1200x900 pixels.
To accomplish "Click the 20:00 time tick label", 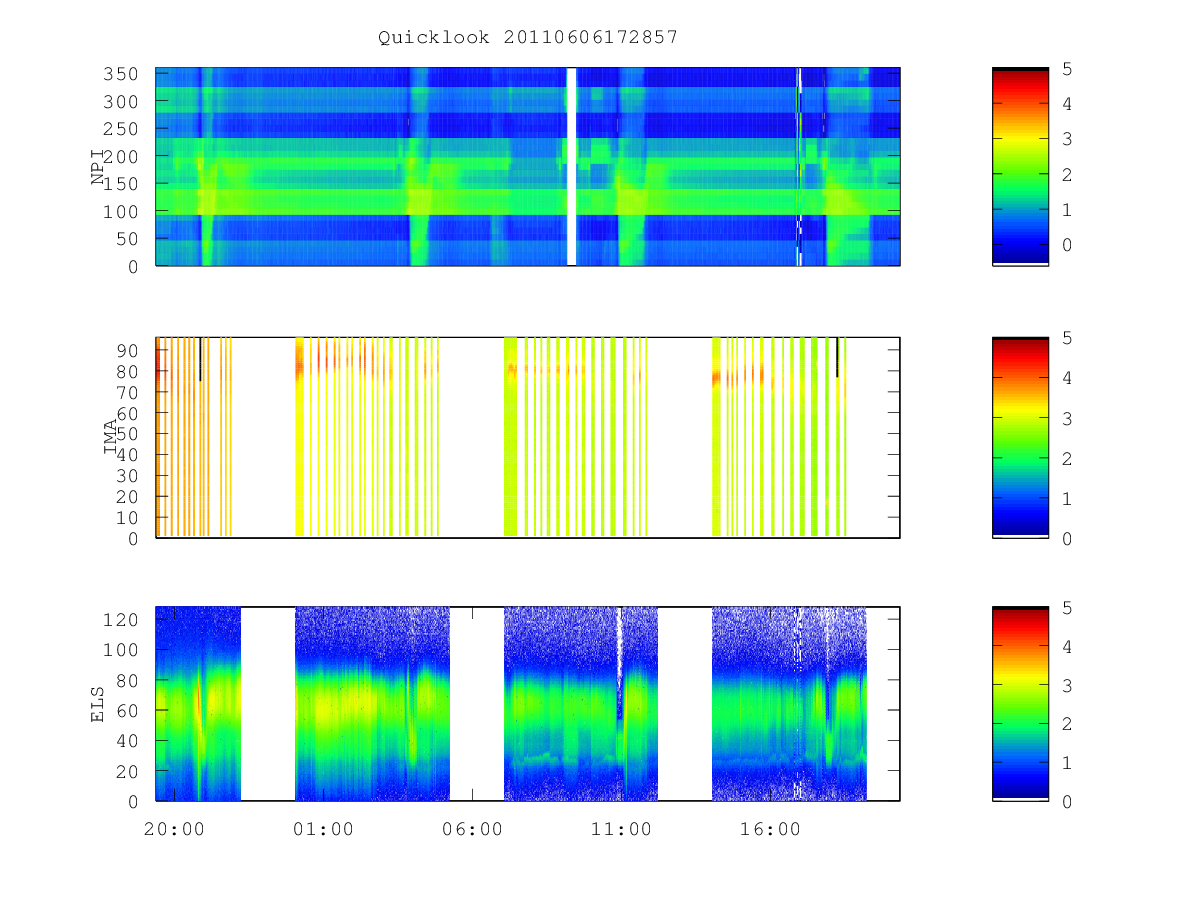I will tap(174, 829).
